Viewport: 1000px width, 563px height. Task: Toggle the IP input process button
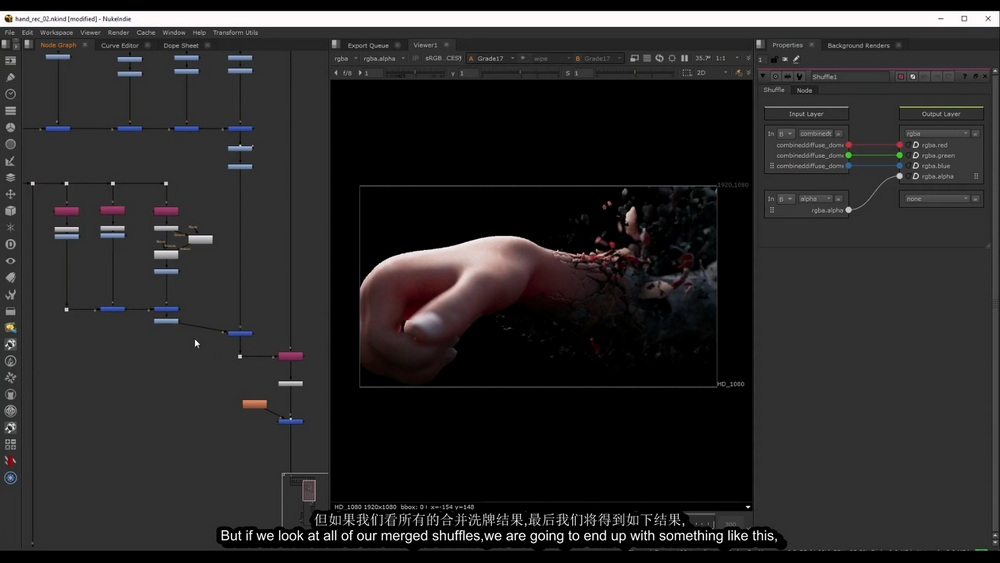tap(416, 58)
